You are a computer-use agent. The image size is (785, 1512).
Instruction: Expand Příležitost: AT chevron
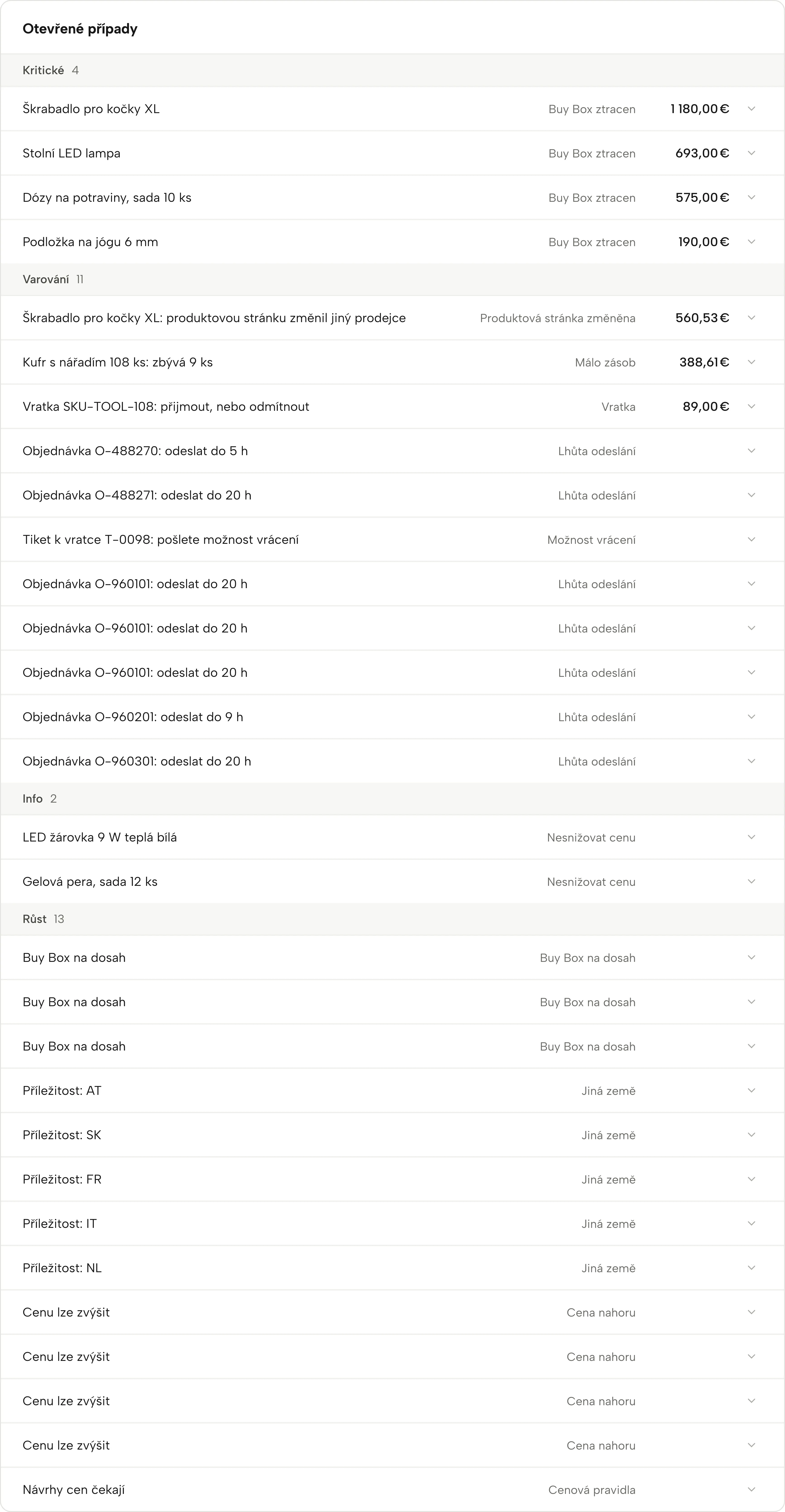751,1091
